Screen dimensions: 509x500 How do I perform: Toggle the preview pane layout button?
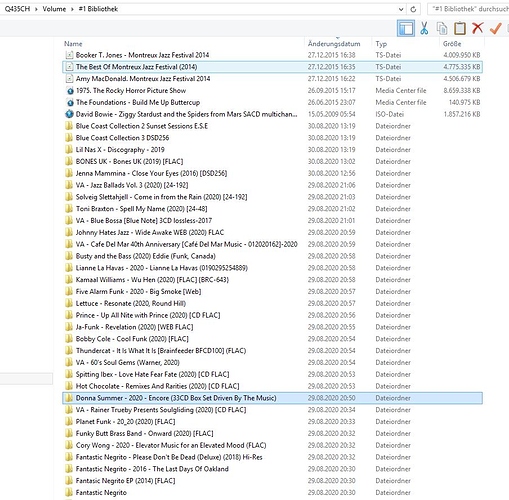406,28
